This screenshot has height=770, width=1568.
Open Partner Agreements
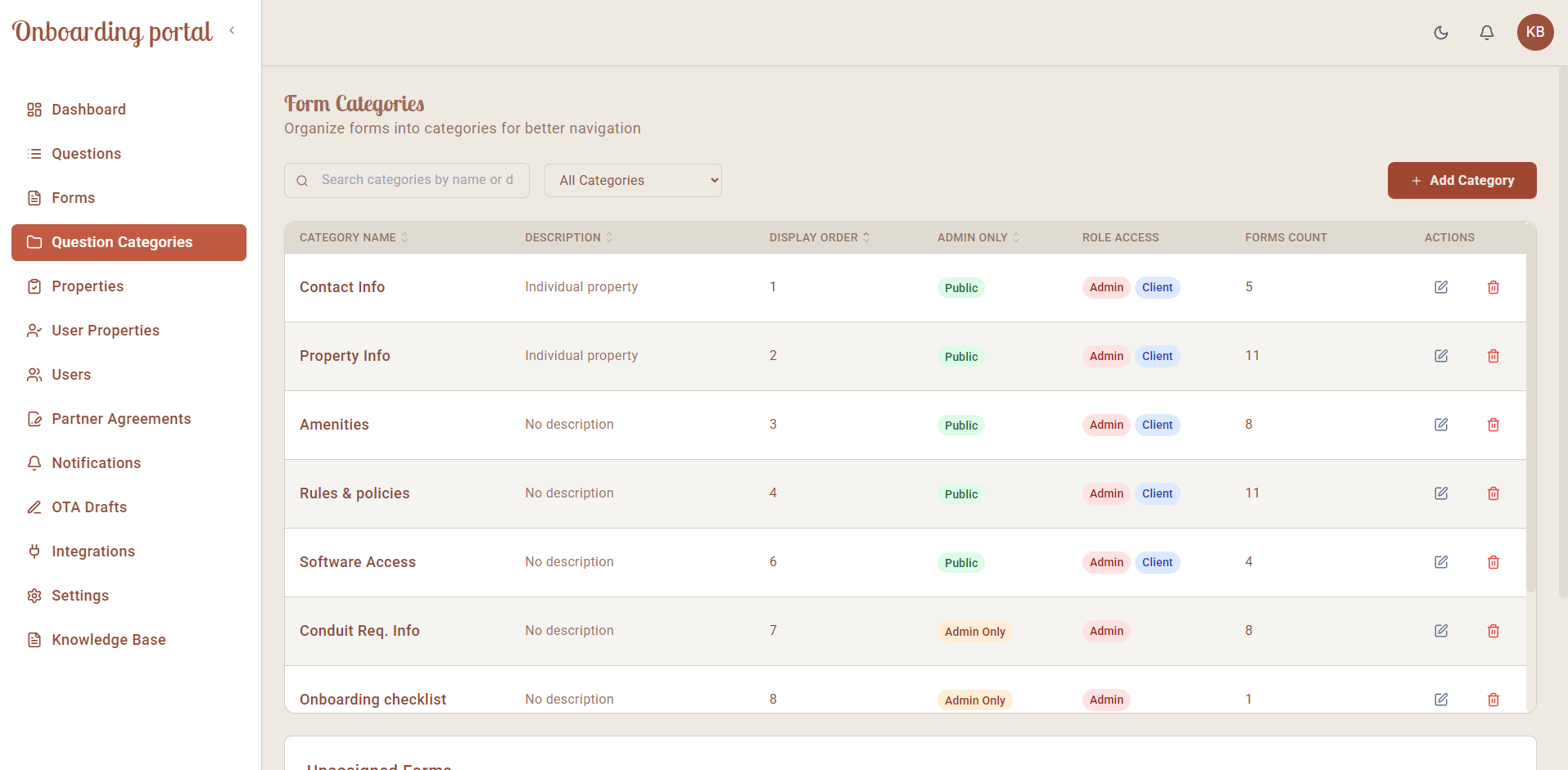click(129, 419)
